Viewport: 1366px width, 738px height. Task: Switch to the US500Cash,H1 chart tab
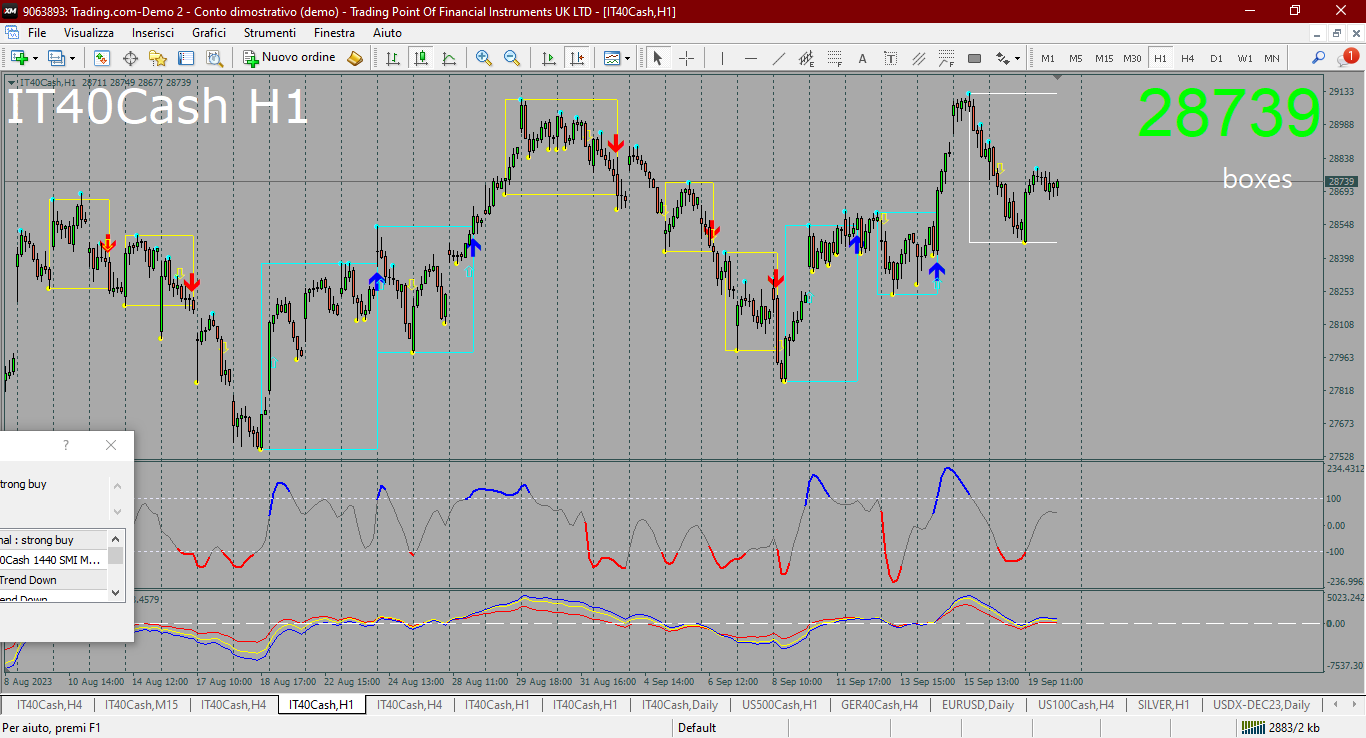[x=780, y=705]
